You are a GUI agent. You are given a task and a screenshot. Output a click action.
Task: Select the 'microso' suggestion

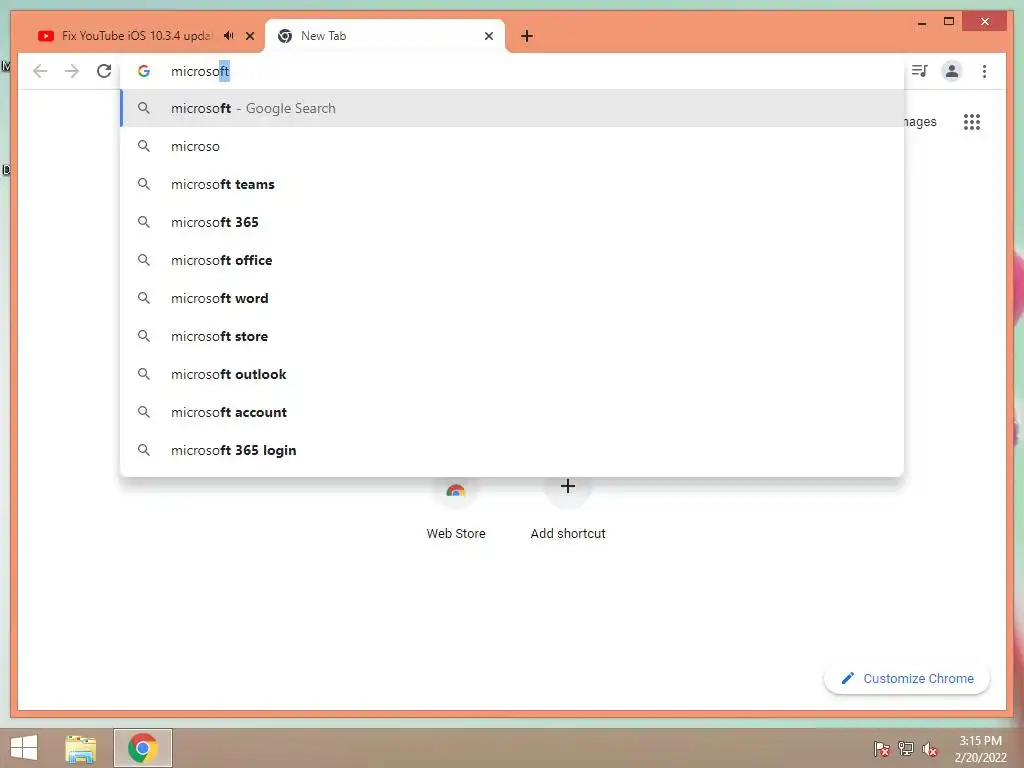pyautogui.click(x=512, y=146)
